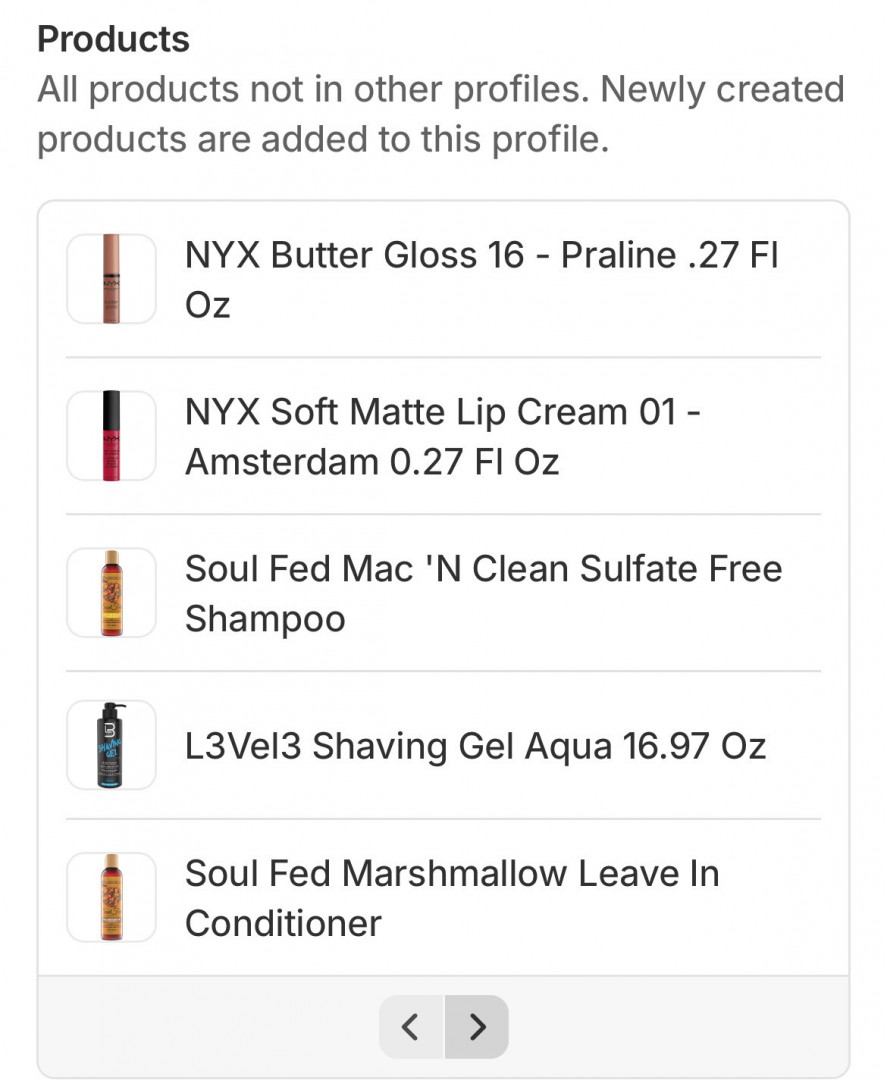Click the 'Amsterdam 0.27 Fl Oz' second line
The width and height of the screenshot is (887, 1080).
pos(372,462)
